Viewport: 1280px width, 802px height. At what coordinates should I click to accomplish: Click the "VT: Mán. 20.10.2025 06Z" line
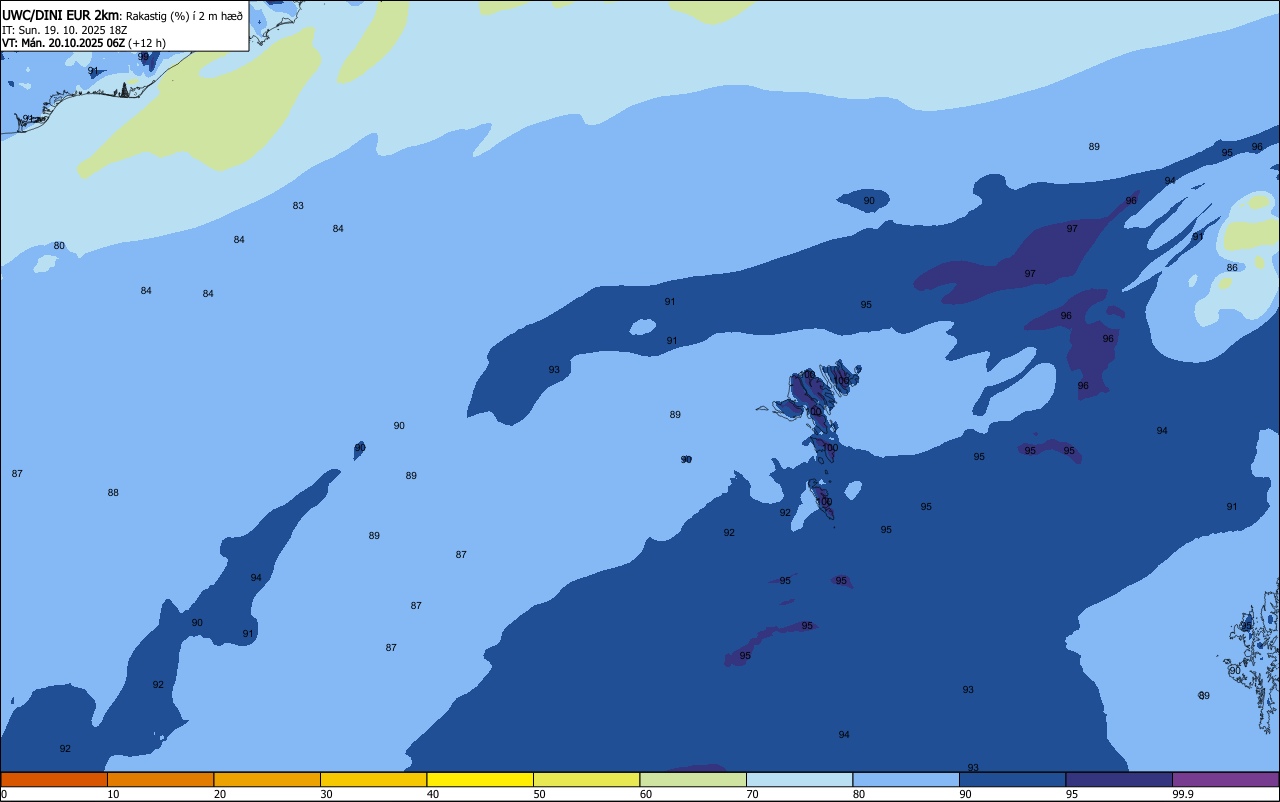point(63,43)
